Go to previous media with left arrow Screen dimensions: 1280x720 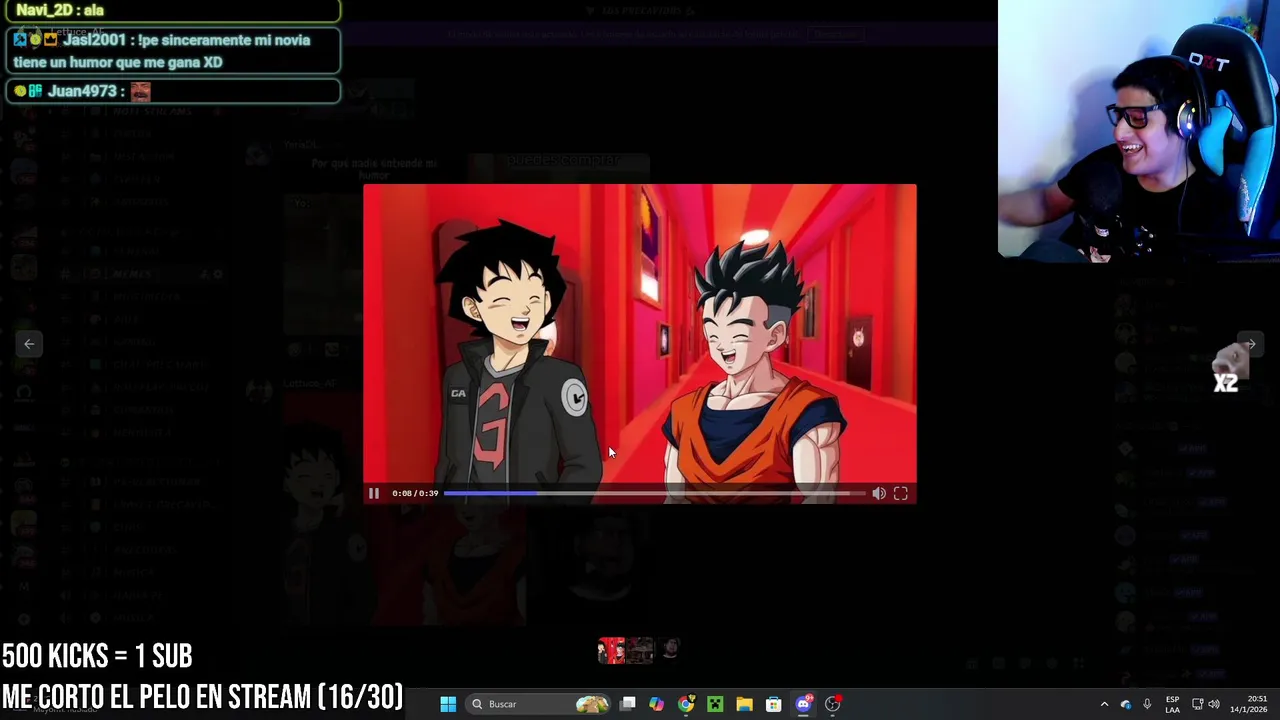click(29, 344)
